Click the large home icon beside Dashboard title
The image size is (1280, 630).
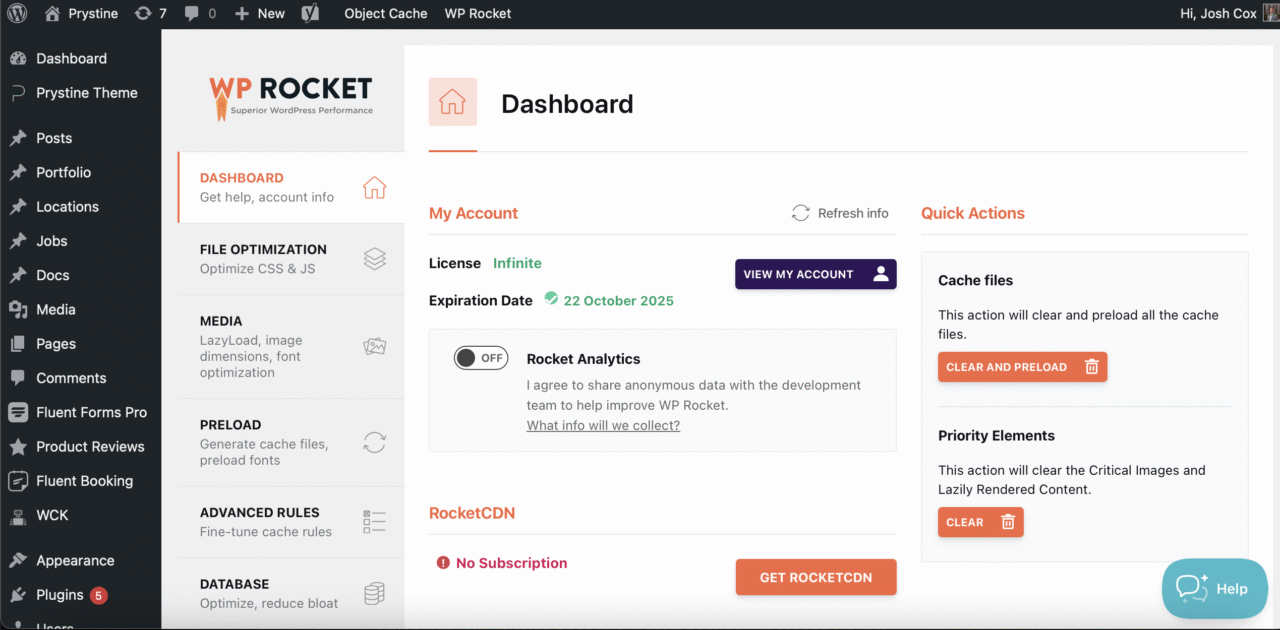(x=453, y=102)
